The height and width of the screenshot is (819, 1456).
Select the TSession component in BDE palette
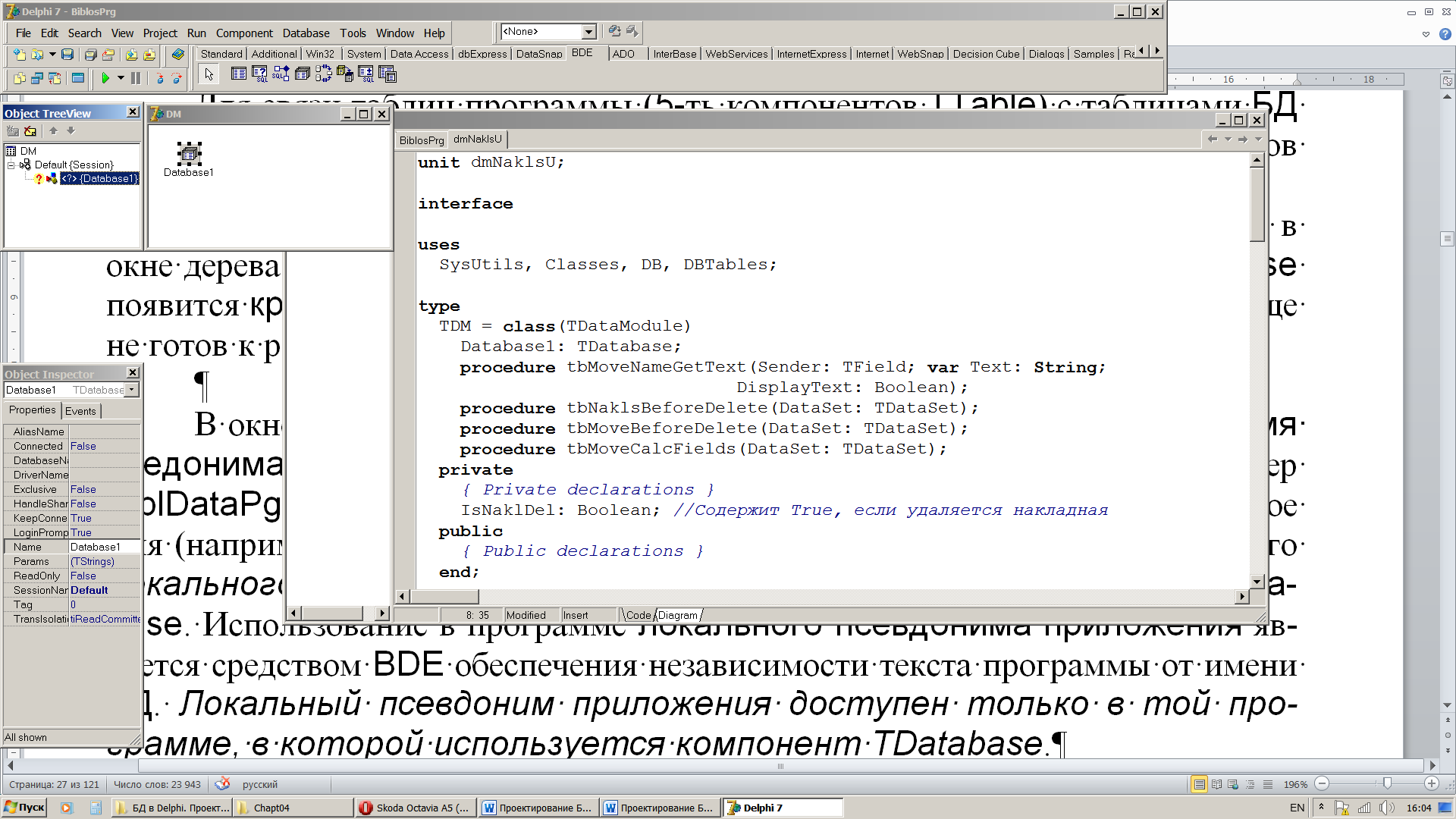point(324,74)
